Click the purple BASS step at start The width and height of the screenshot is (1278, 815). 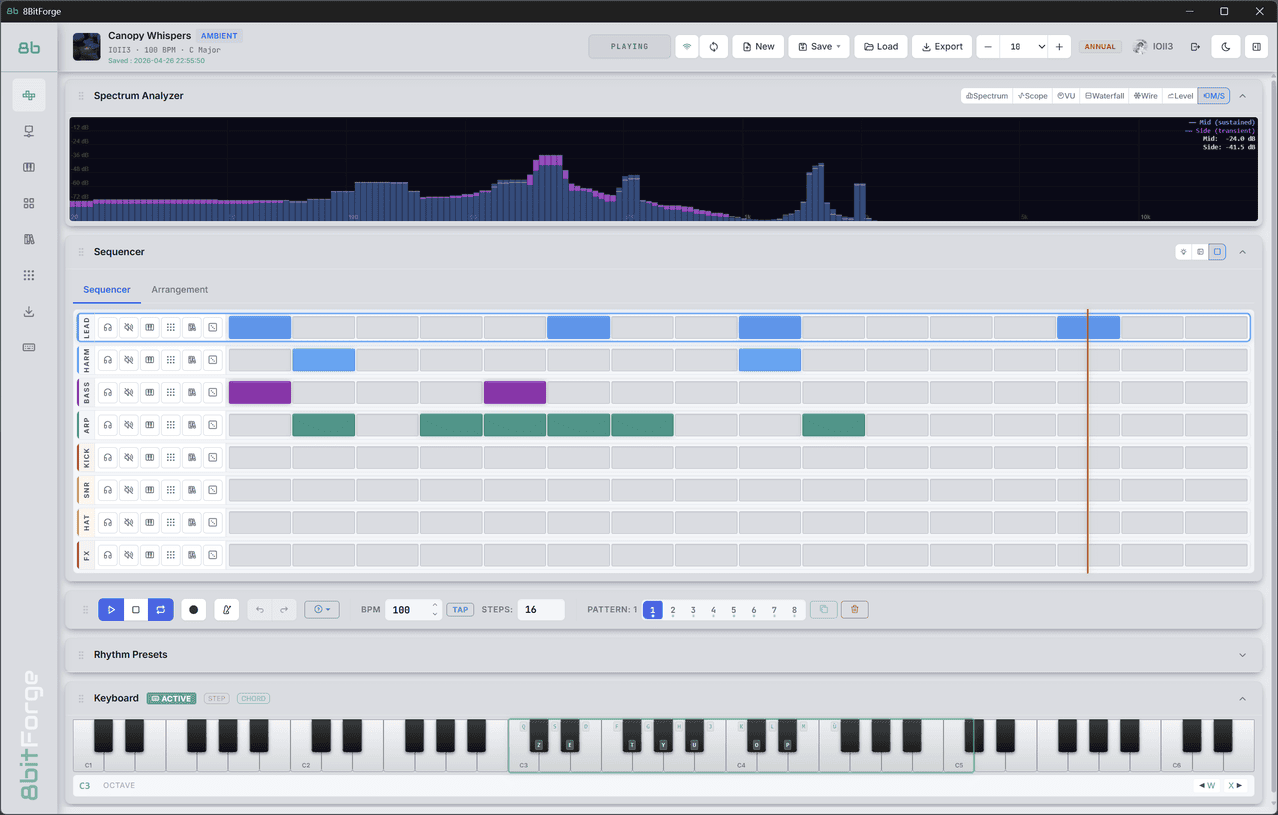260,392
